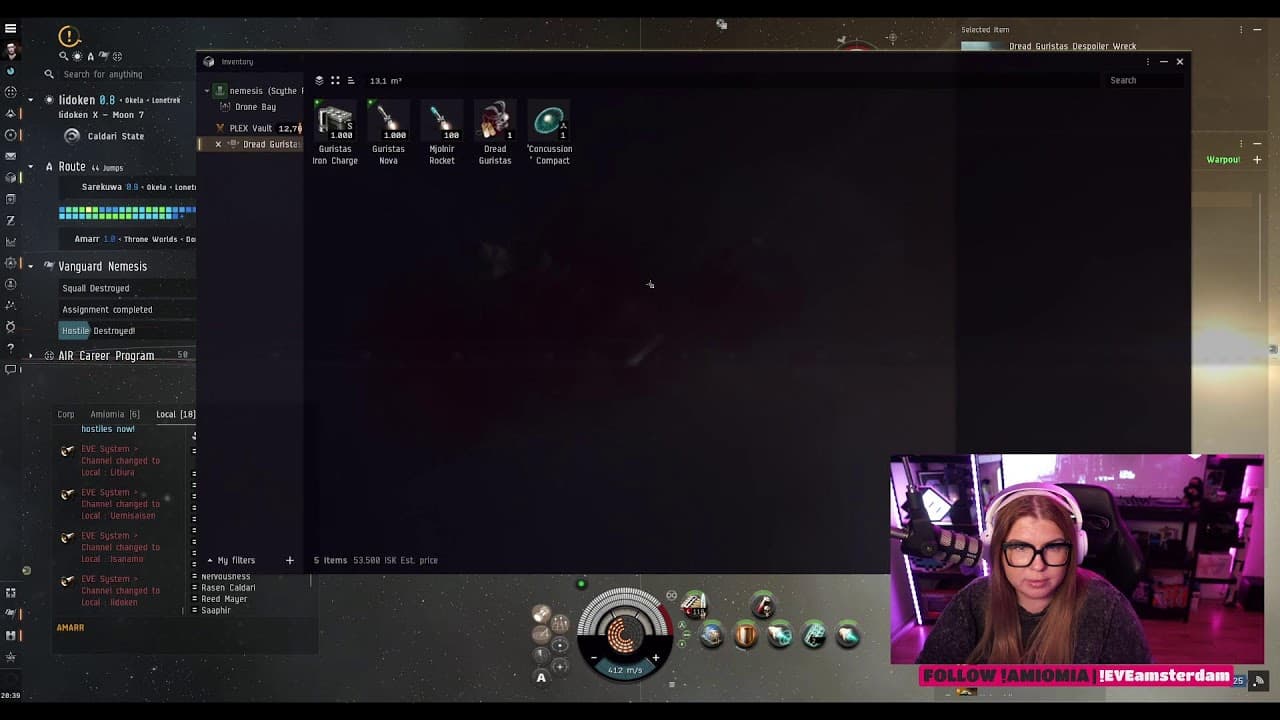Click the Caldari State faction link

(116, 136)
